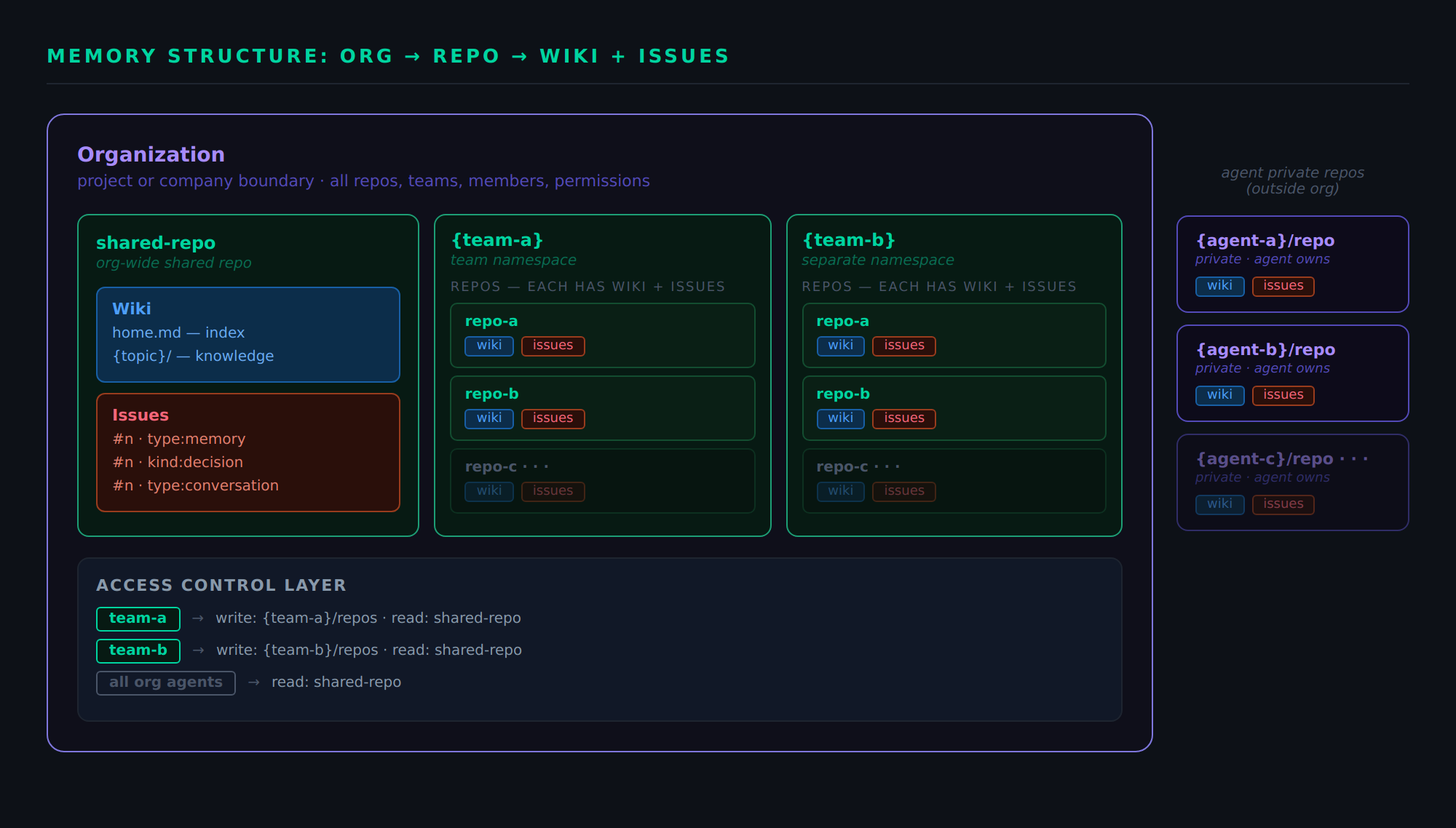Click '#n · type:memory' issue line
Image resolution: width=1456 pixels, height=828 pixels.
point(179,439)
